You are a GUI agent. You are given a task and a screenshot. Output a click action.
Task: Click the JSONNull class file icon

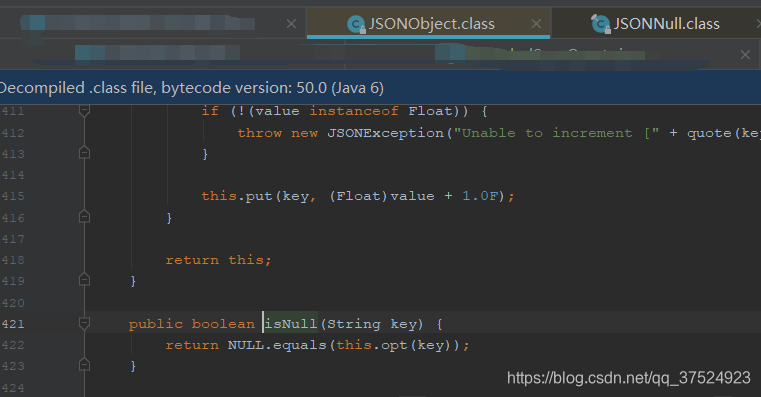[x=600, y=24]
